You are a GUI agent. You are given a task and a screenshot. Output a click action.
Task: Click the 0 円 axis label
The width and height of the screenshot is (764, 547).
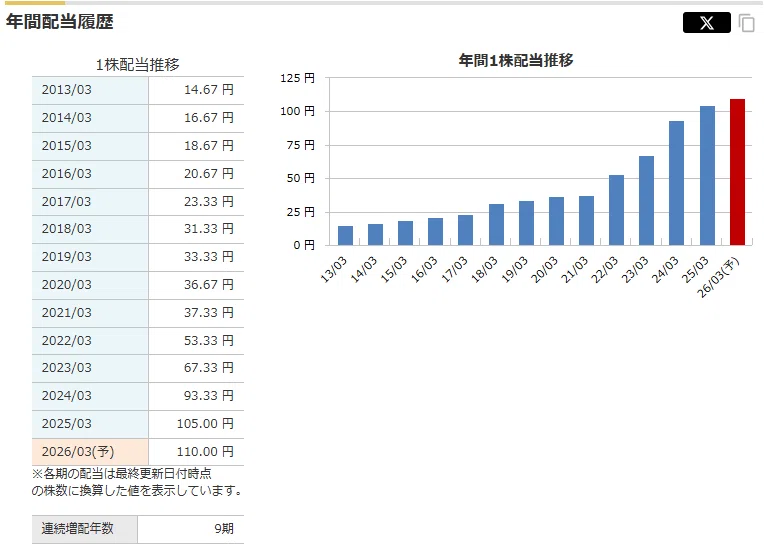click(x=304, y=245)
